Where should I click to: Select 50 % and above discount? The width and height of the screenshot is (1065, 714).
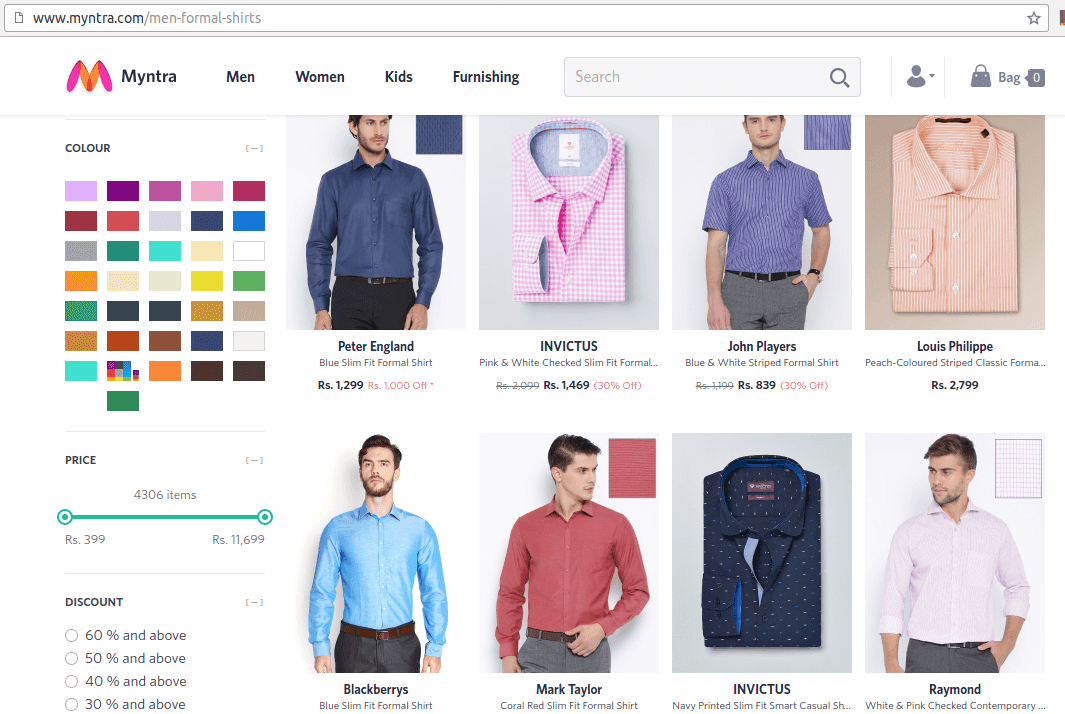click(x=71, y=658)
